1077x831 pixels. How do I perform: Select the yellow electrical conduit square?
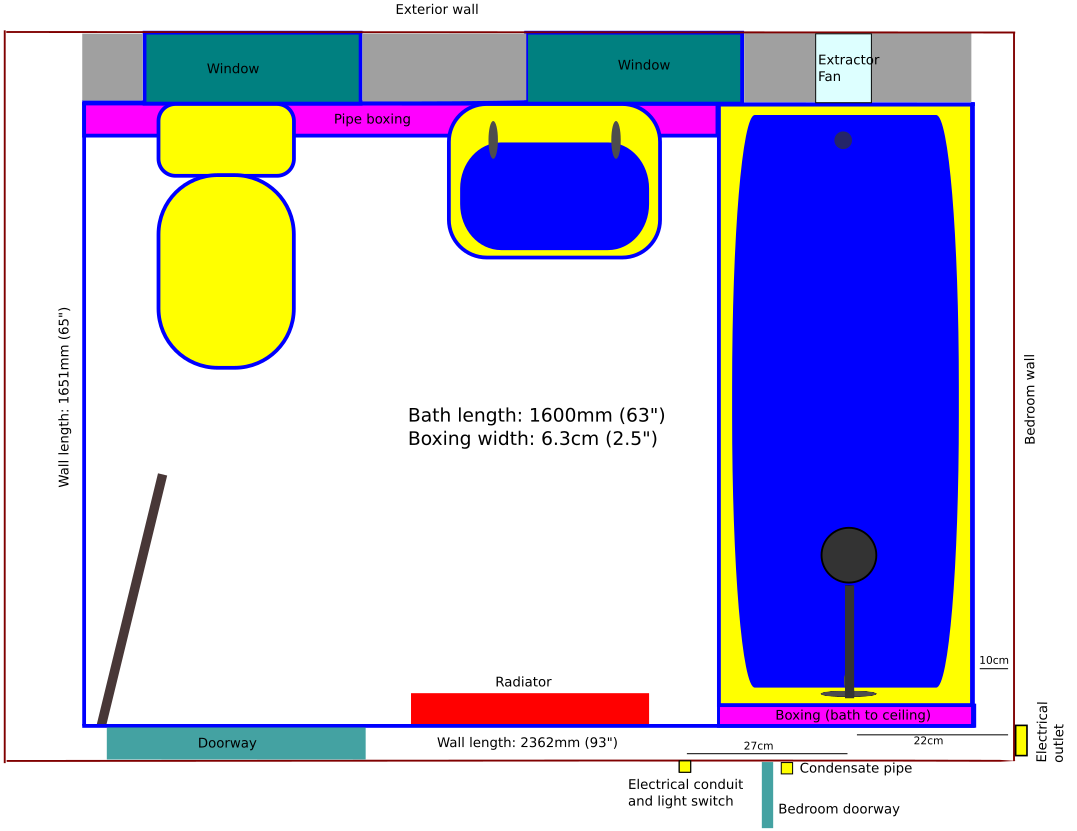(x=685, y=767)
